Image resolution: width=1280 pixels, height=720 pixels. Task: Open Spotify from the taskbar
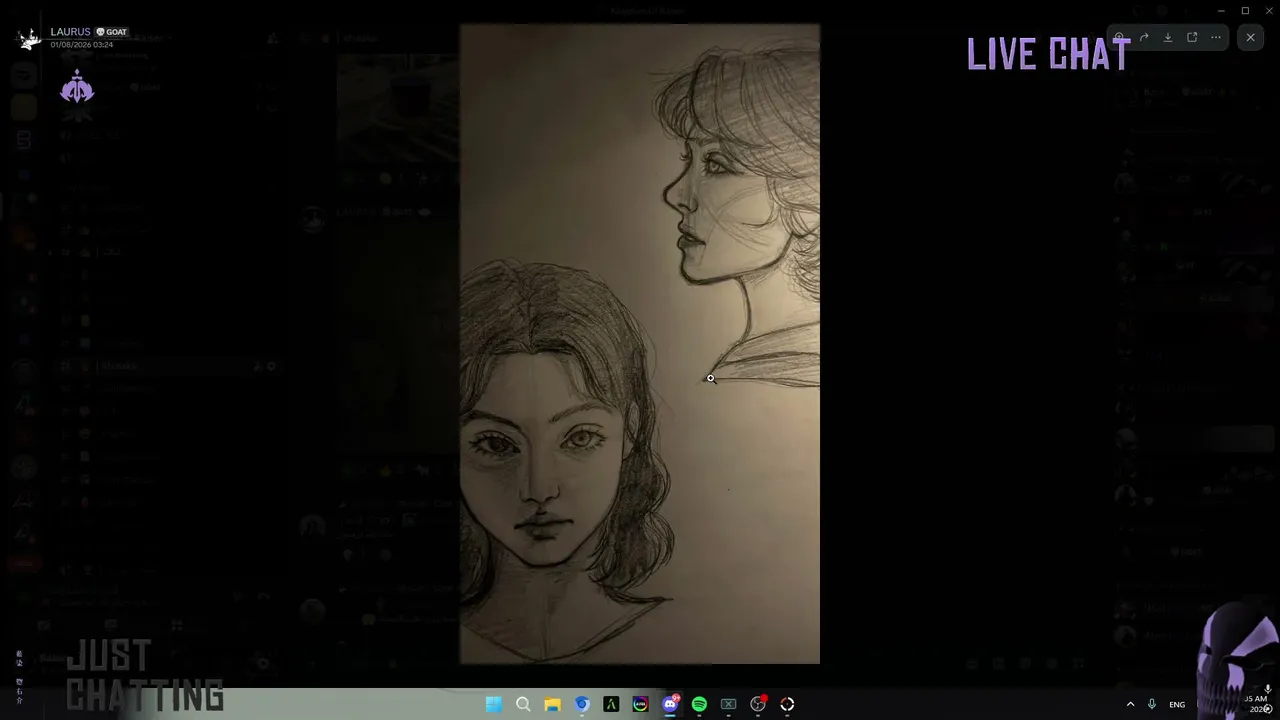(x=699, y=704)
